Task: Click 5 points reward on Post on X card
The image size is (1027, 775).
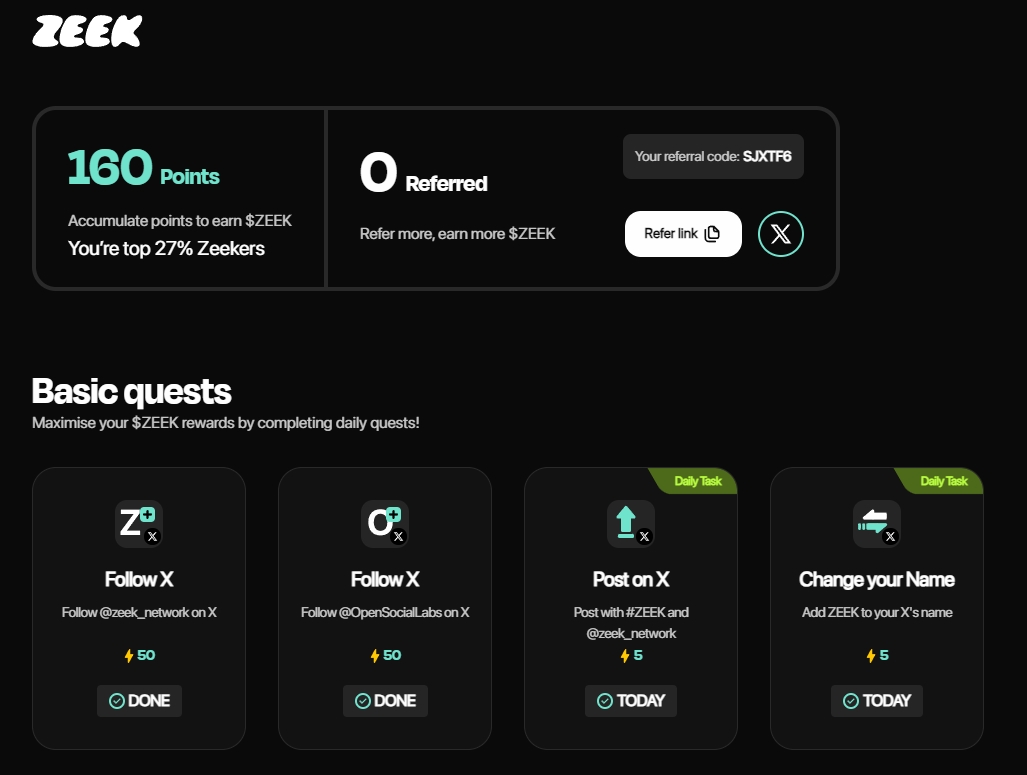Action: (631, 655)
